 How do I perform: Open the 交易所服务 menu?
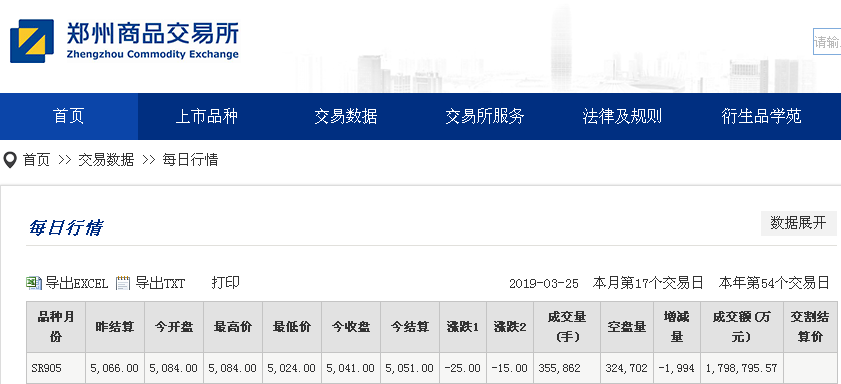[484, 116]
